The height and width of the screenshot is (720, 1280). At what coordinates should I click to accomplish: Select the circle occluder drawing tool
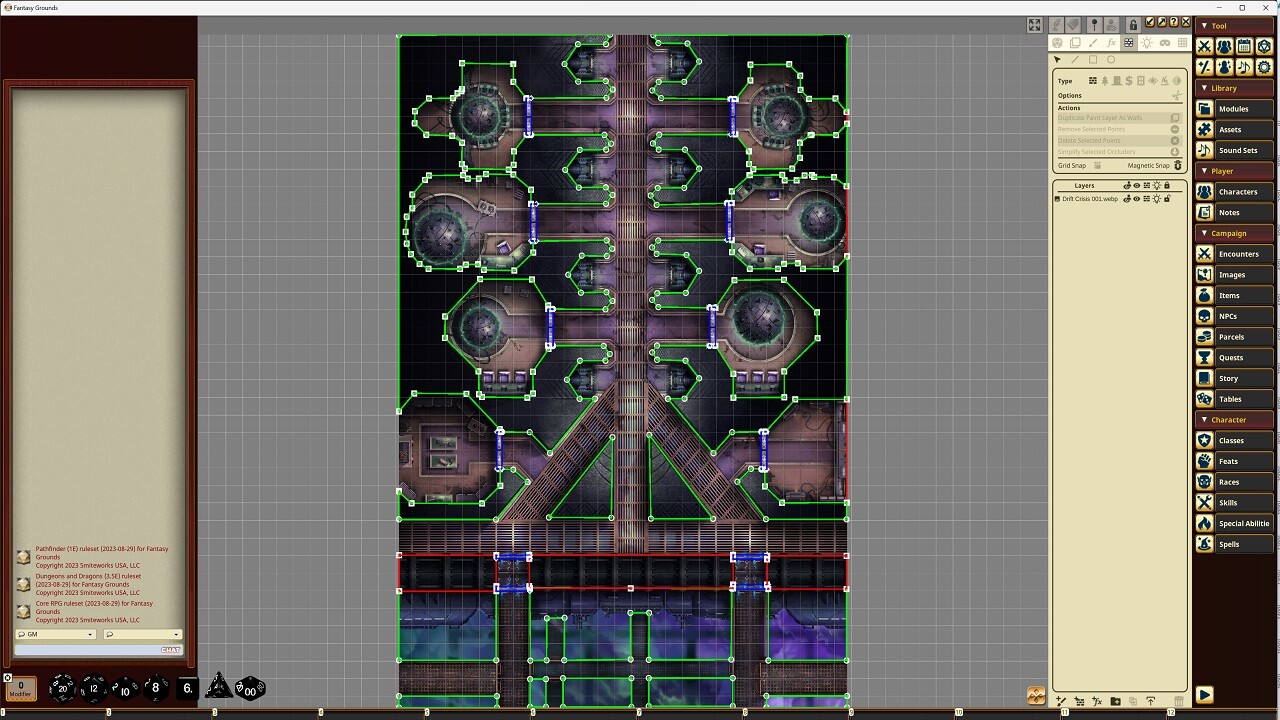click(x=1111, y=59)
